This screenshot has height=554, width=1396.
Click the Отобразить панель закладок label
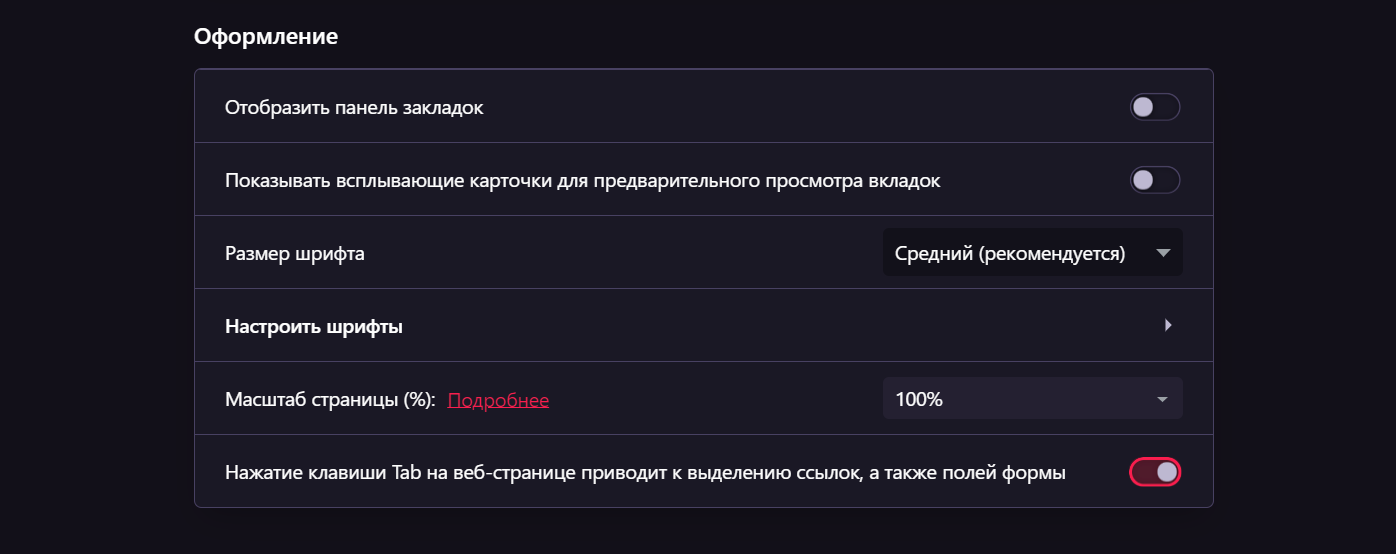pyautogui.click(x=354, y=107)
